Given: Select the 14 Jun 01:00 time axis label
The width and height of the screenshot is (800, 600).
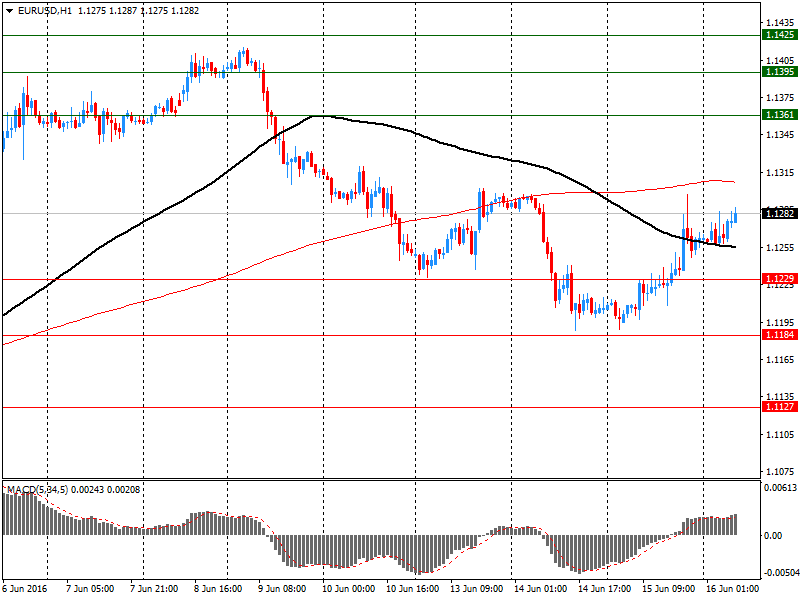Looking at the screenshot, I should coord(540,589).
